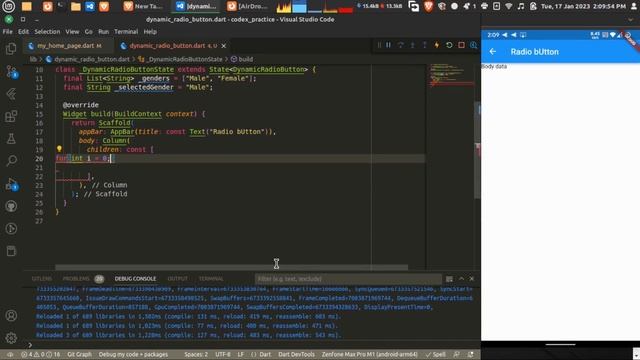Click the lib folder breadcrumb

33,59
